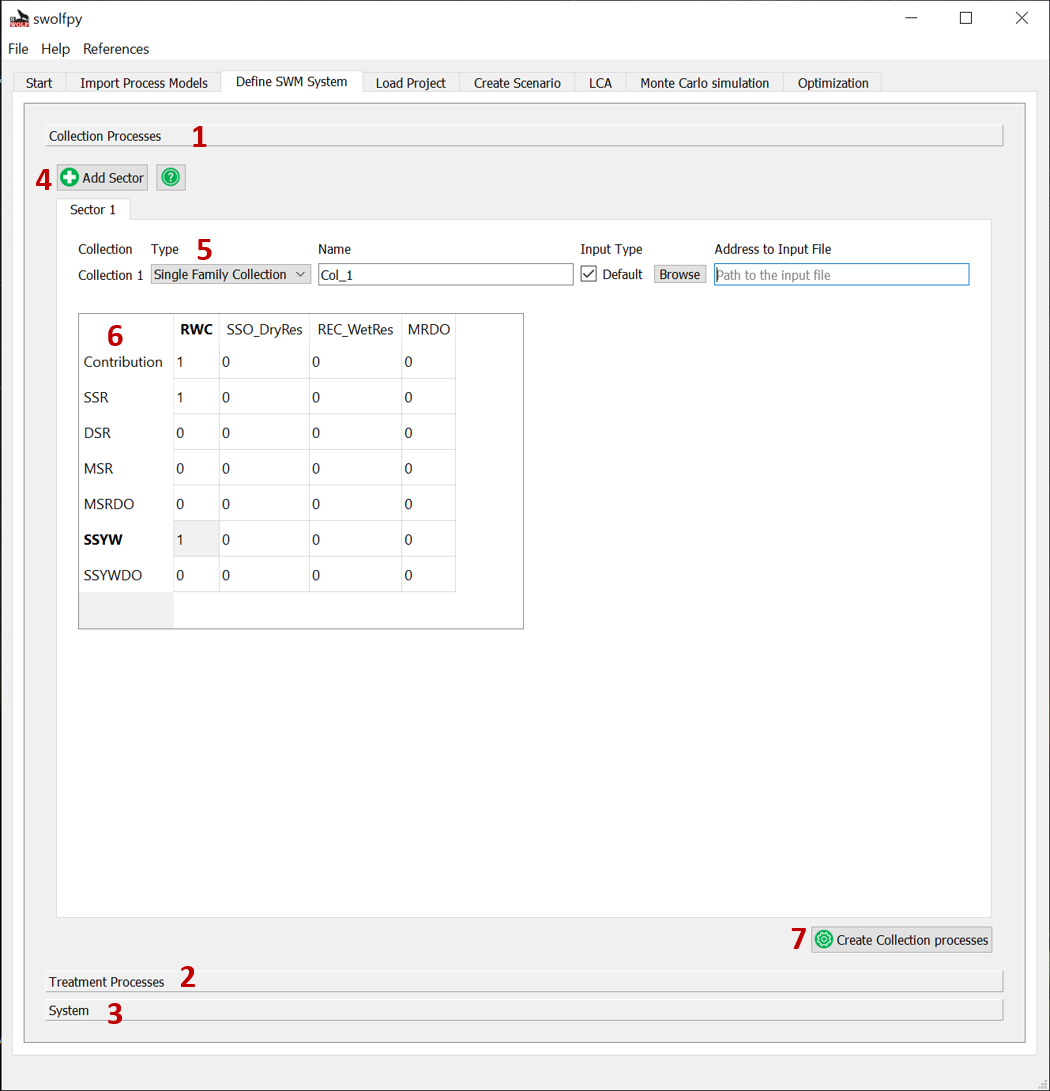Image resolution: width=1050 pixels, height=1091 pixels.
Task: Open the References menu
Action: point(116,49)
